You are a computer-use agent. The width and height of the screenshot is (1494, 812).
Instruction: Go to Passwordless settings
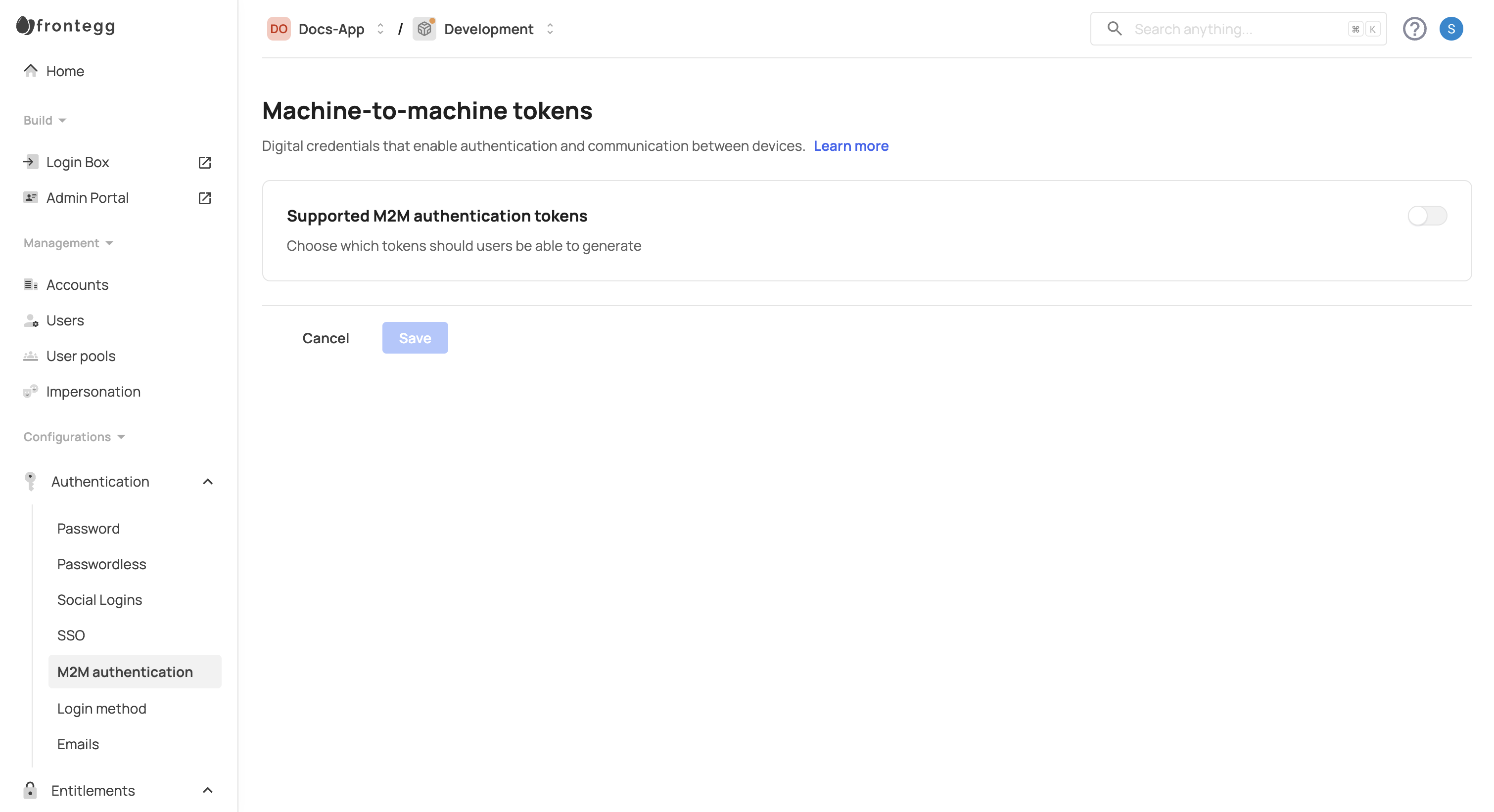coord(101,564)
